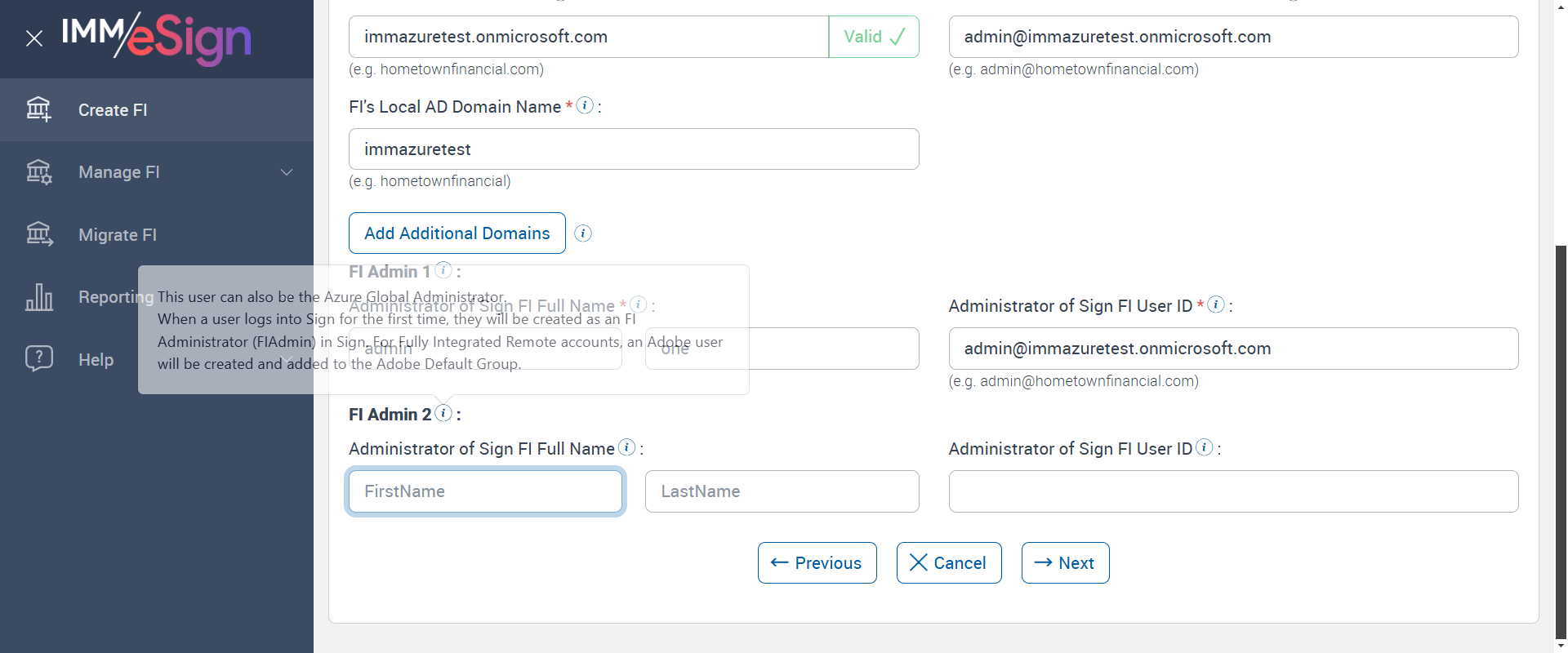
Task: Click the Help question mark icon
Action: click(38, 359)
